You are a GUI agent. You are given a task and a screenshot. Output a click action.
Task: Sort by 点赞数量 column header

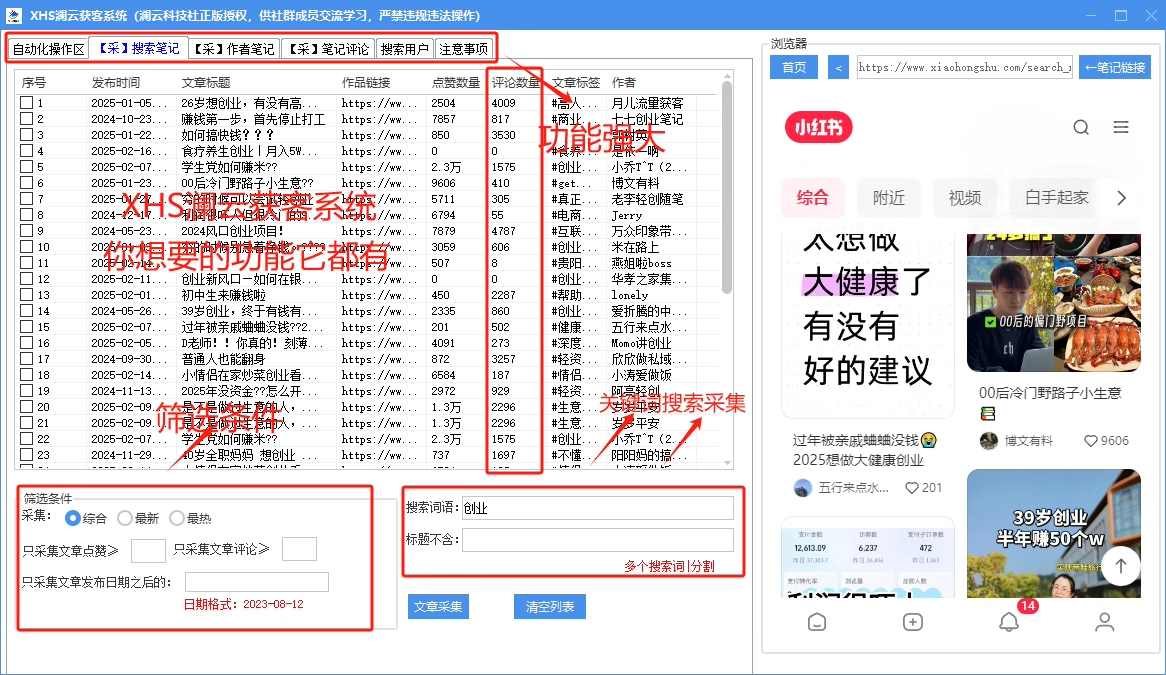[x=456, y=83]
